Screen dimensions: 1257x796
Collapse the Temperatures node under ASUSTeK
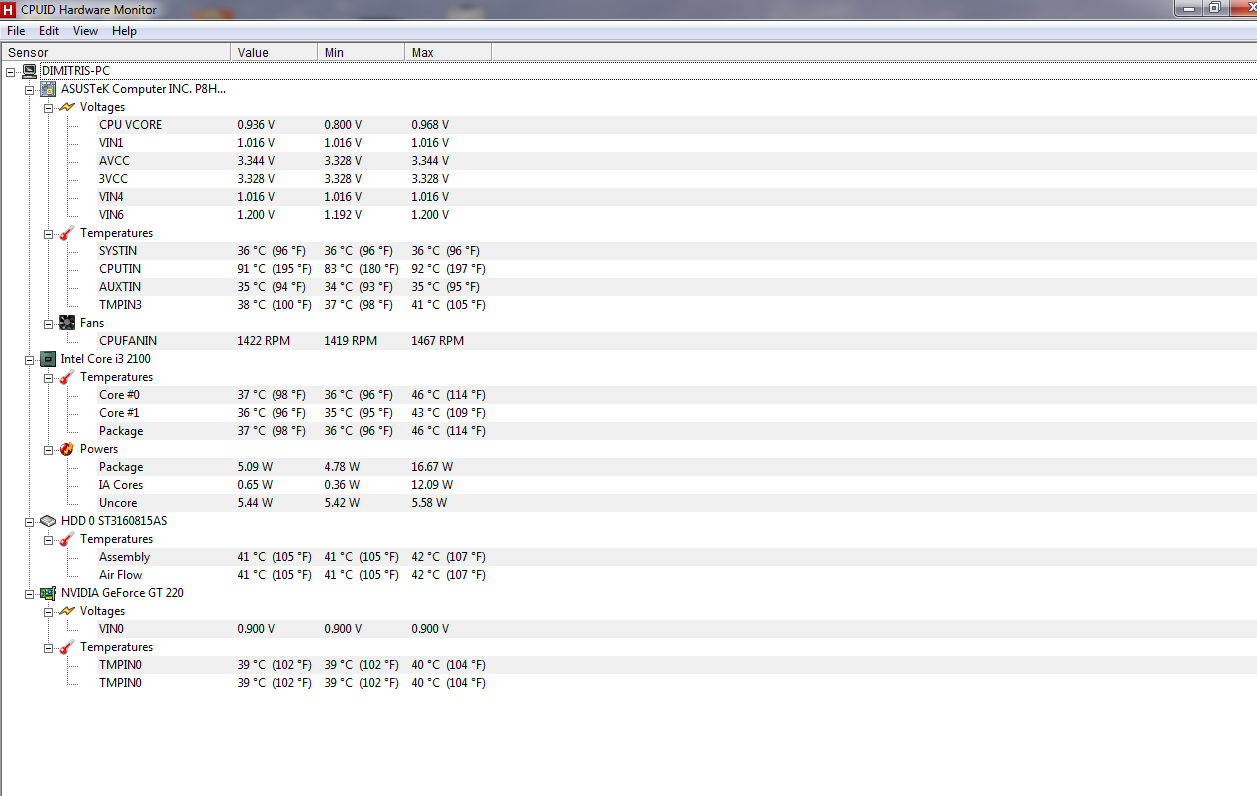pos(49,233)
